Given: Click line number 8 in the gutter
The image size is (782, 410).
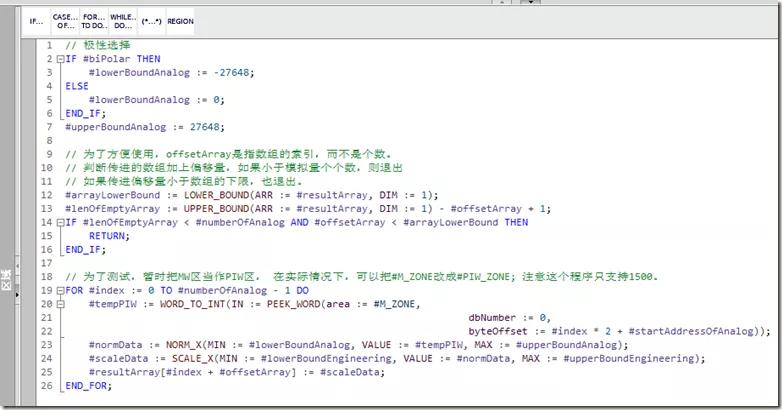Looking at the screenshot, I should (49, 141).
